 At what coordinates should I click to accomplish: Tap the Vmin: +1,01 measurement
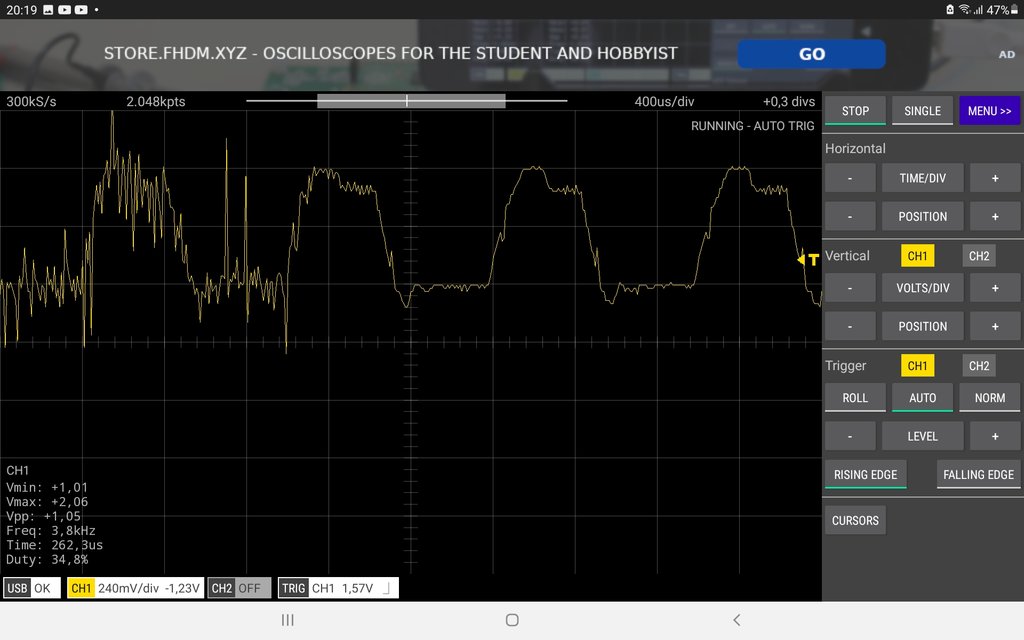point(47,487)
